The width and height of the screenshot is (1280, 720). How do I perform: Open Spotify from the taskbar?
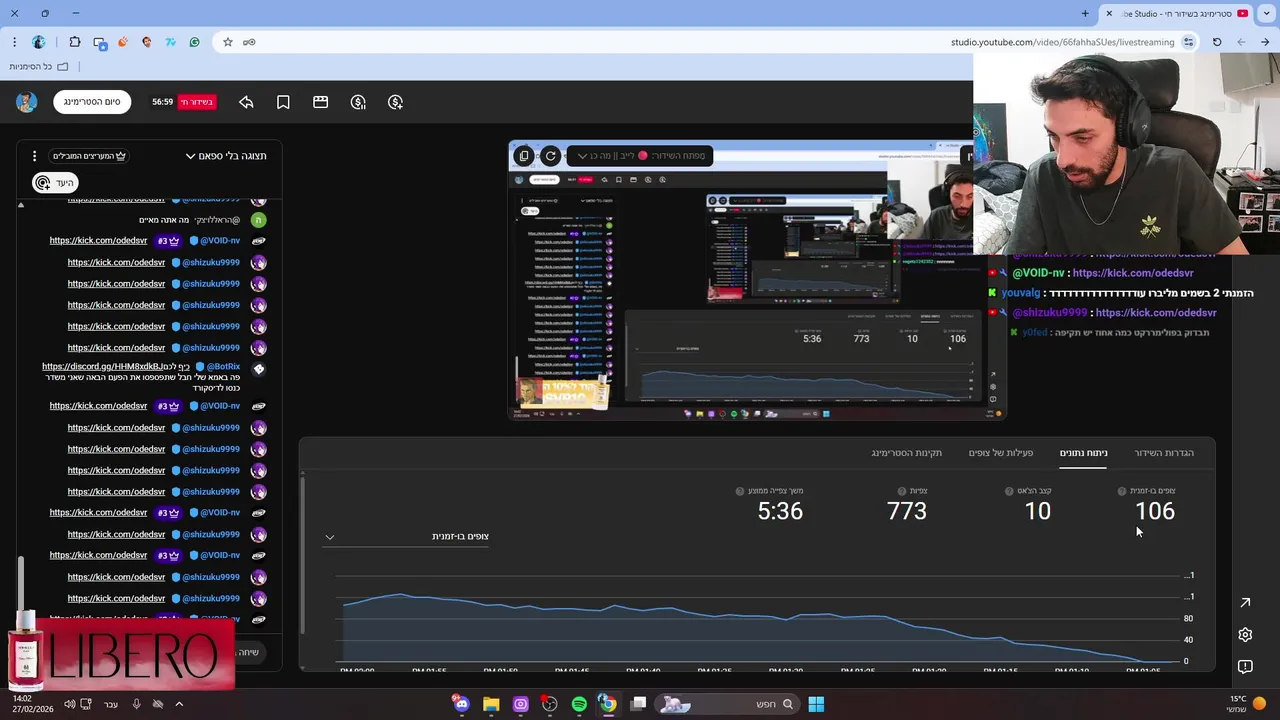click(579, 704)
